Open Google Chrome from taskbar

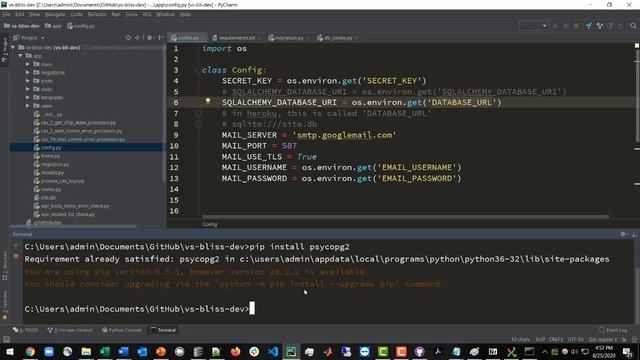[30, 351]
